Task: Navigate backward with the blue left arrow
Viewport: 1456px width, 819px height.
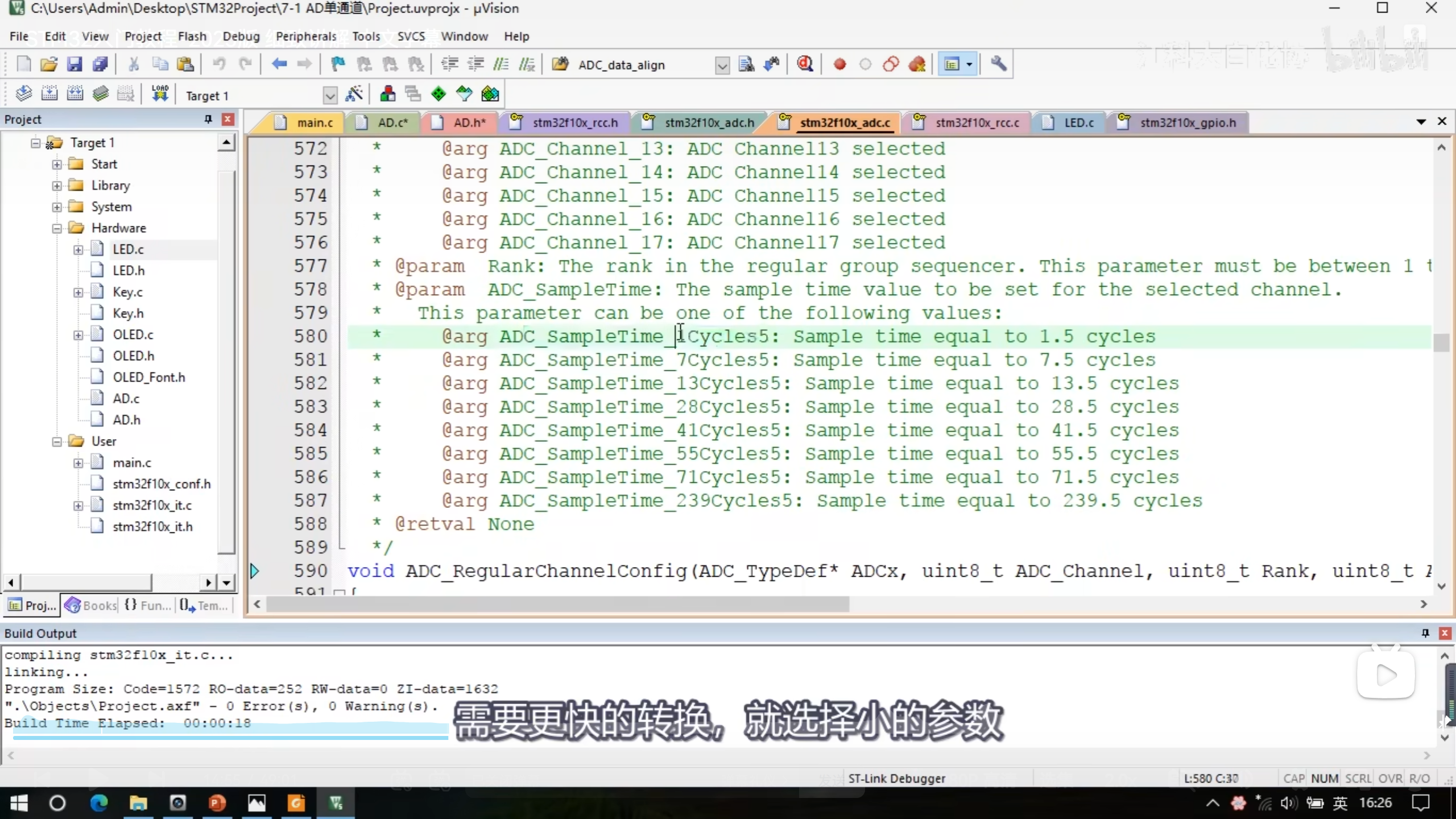Action: 279,64
